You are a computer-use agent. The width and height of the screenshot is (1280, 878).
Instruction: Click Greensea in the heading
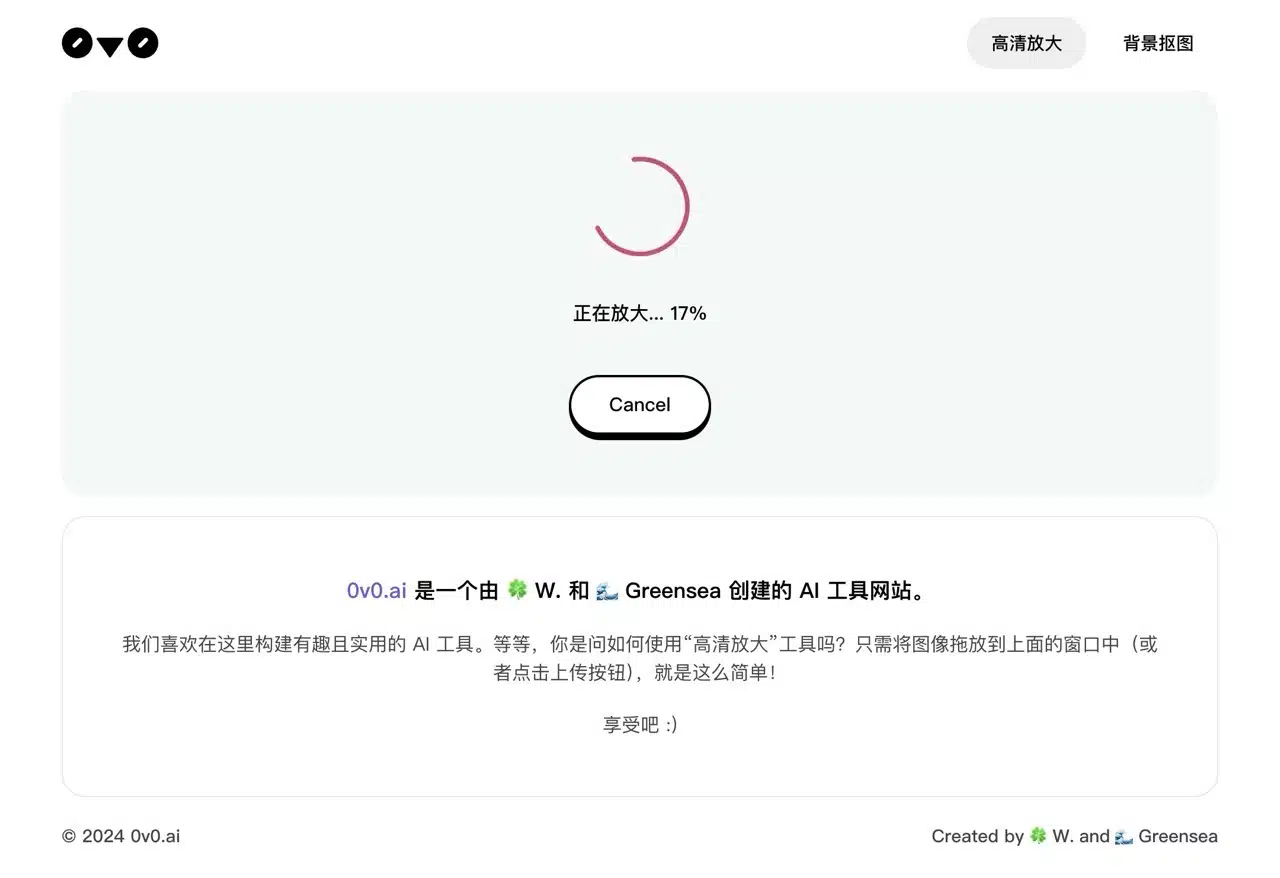[673, 591]
